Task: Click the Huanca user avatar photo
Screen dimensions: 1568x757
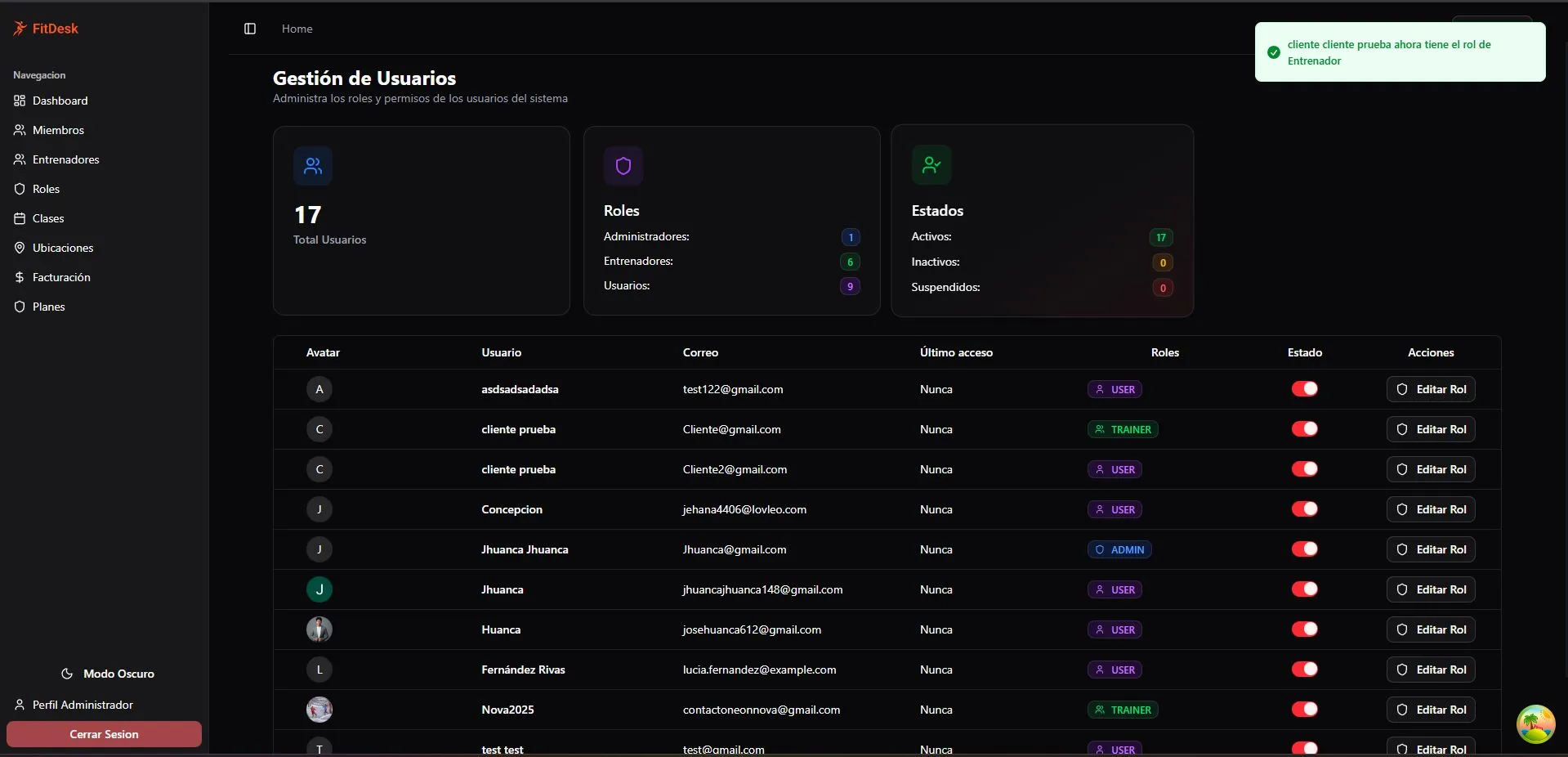Action: pos(319,629)
